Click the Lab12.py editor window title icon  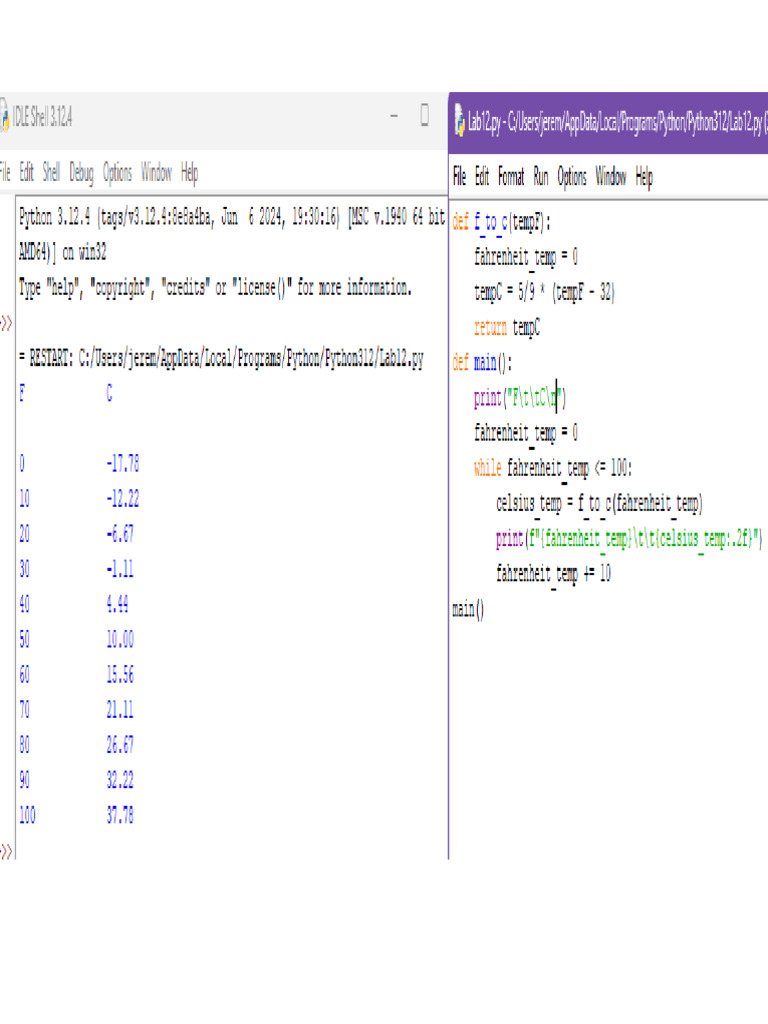457,123
